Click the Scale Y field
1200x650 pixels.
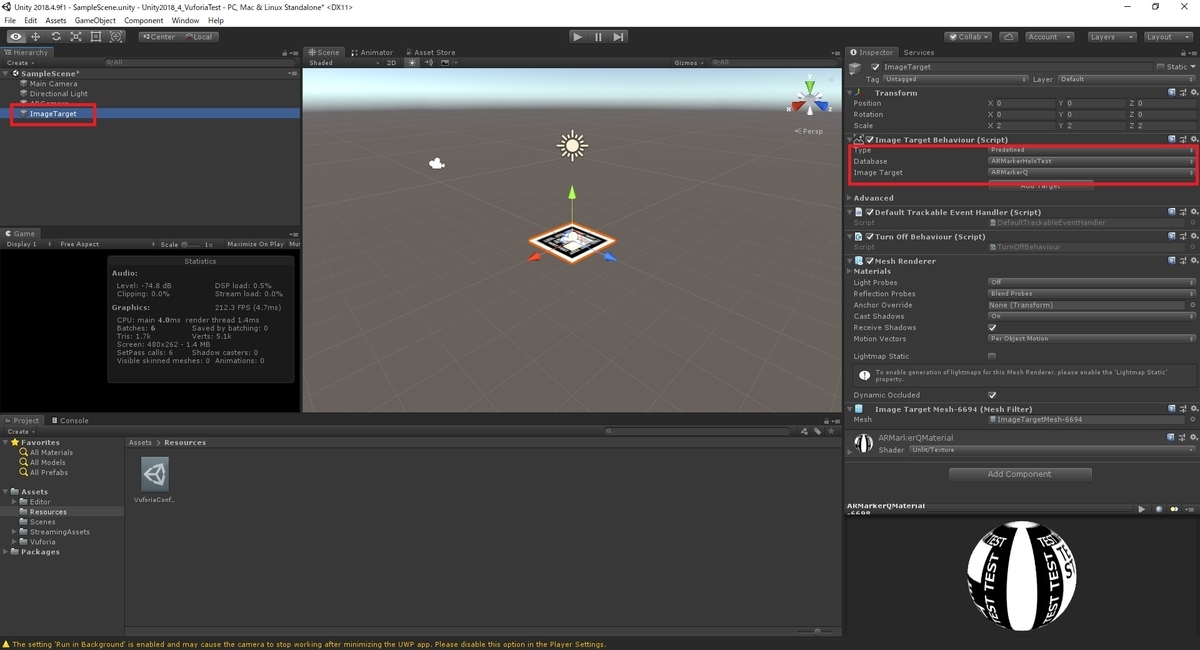(1094, 125)
